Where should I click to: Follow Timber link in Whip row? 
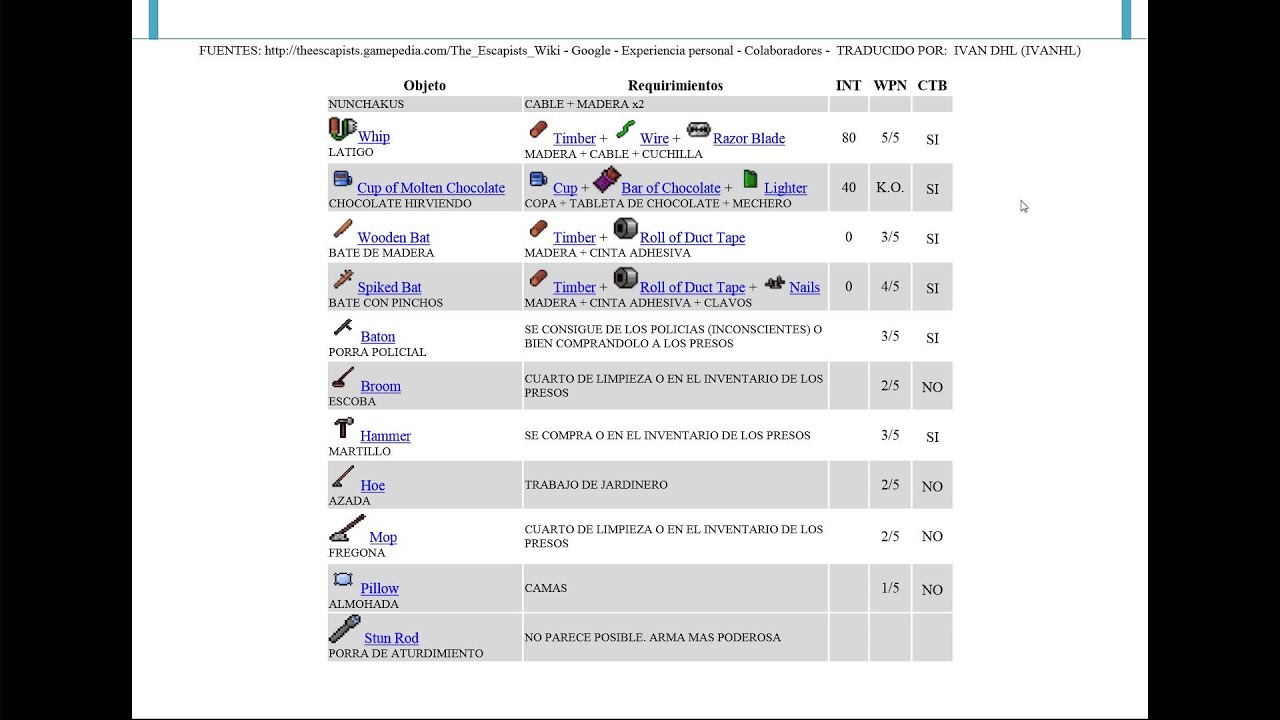(574, 139)
